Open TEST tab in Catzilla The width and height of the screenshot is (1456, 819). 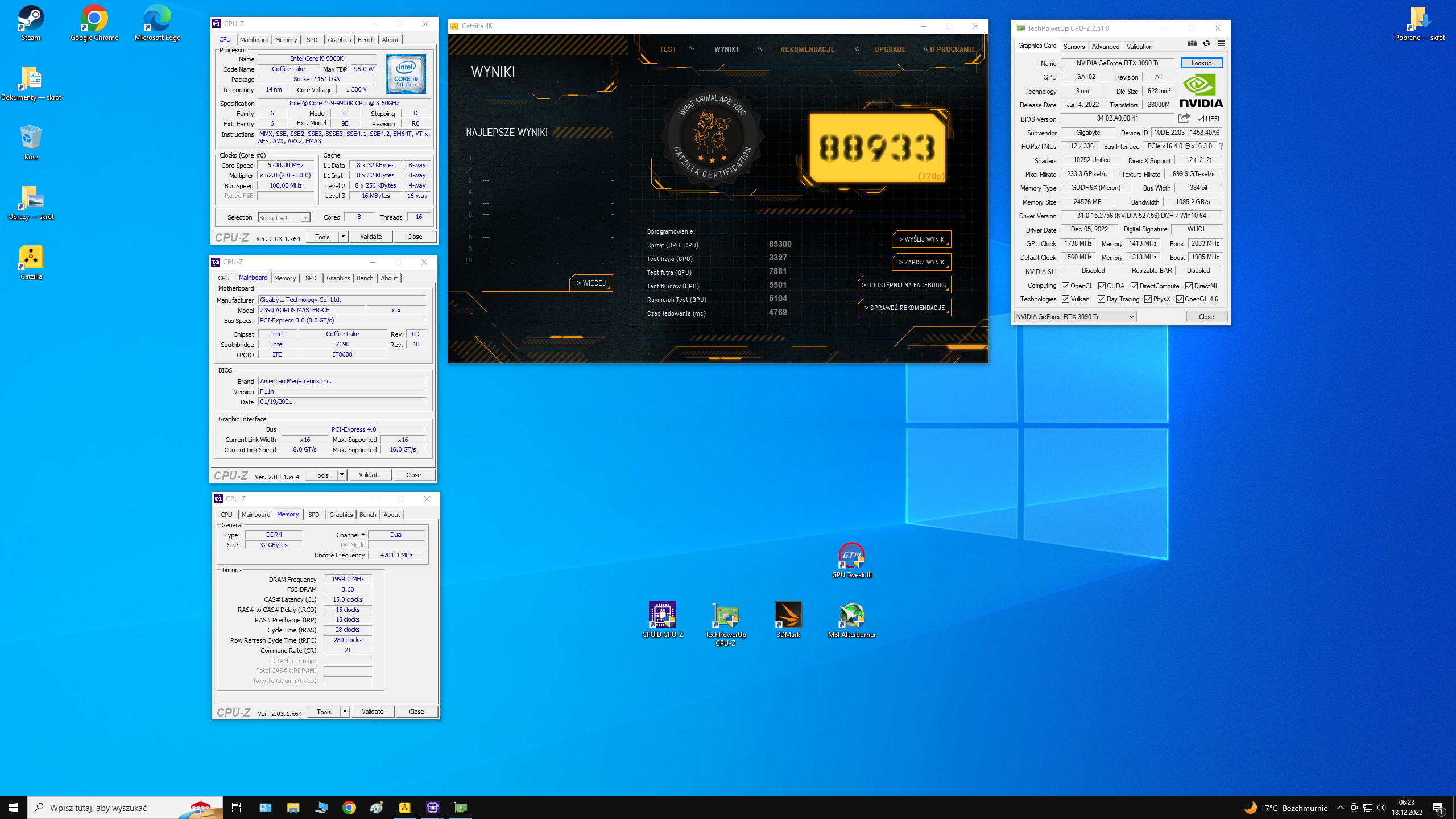(x=668, y=49)
